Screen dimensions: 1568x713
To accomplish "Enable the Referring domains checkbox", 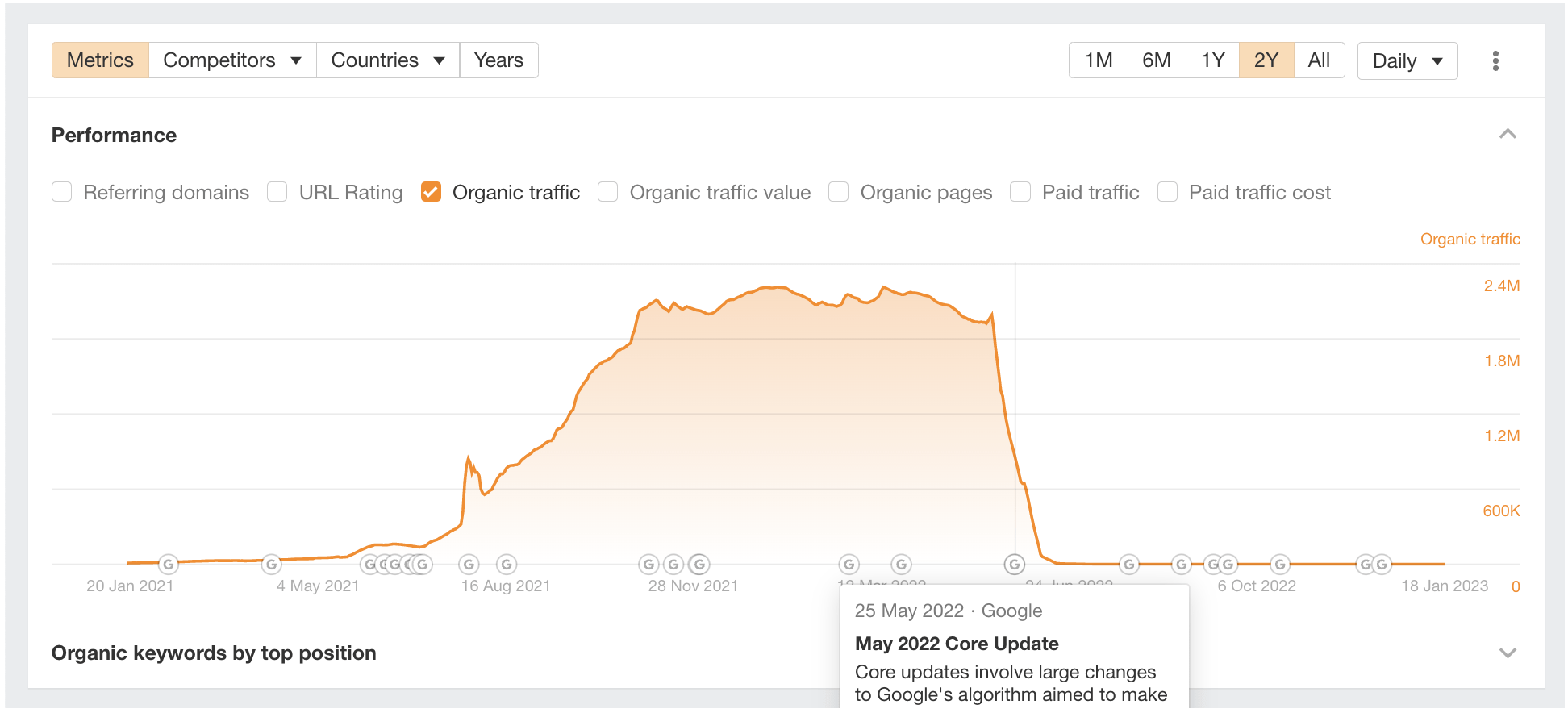I will click(x=62, y=192).
